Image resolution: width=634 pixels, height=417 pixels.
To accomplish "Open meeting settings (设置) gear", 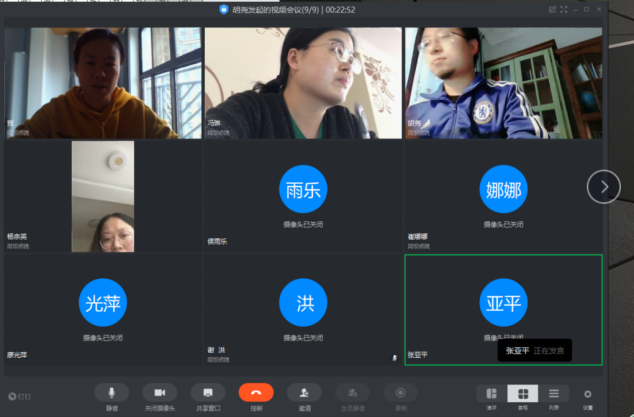I will click(587, 394).
